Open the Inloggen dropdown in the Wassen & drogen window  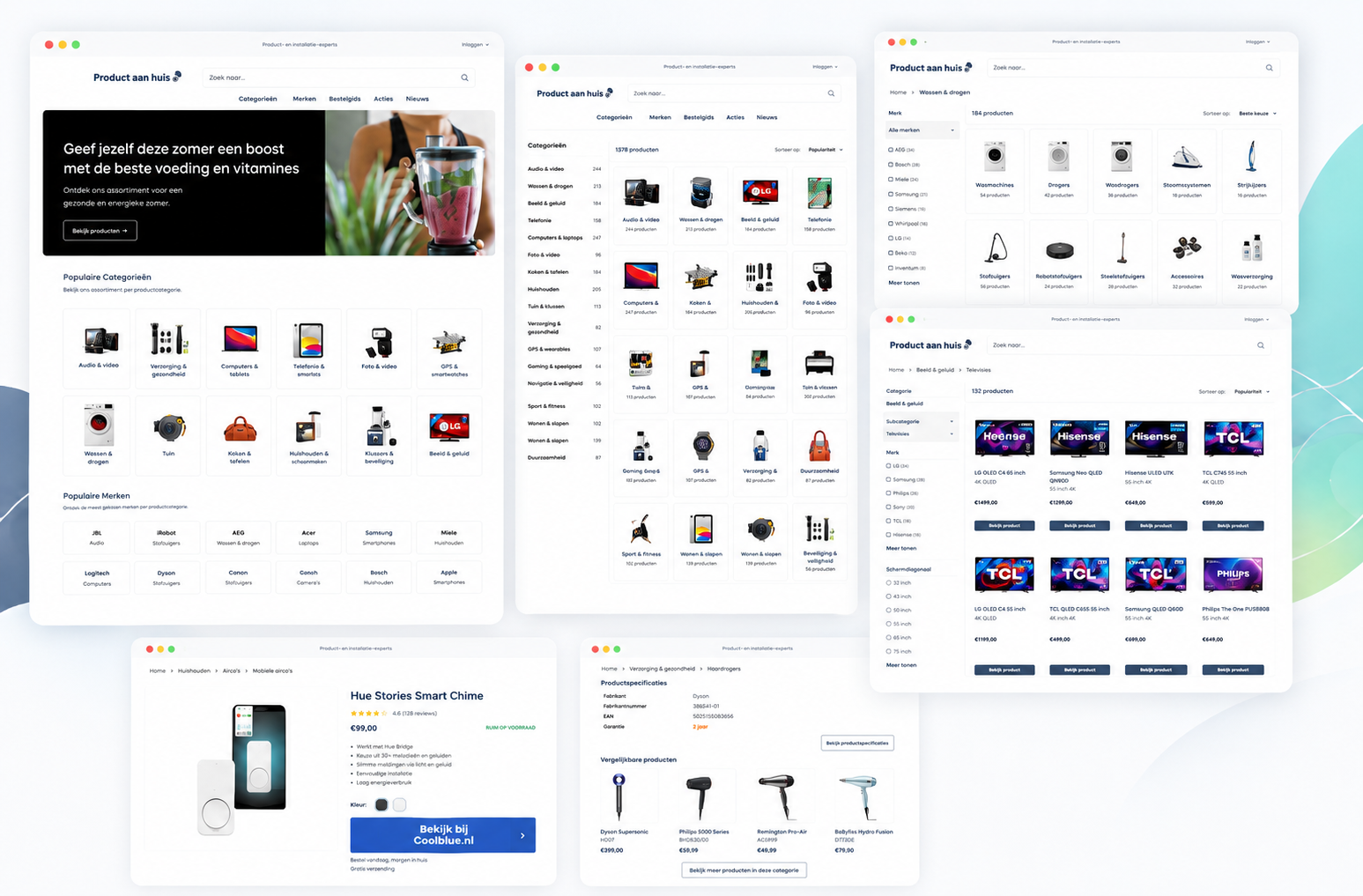1258,41
